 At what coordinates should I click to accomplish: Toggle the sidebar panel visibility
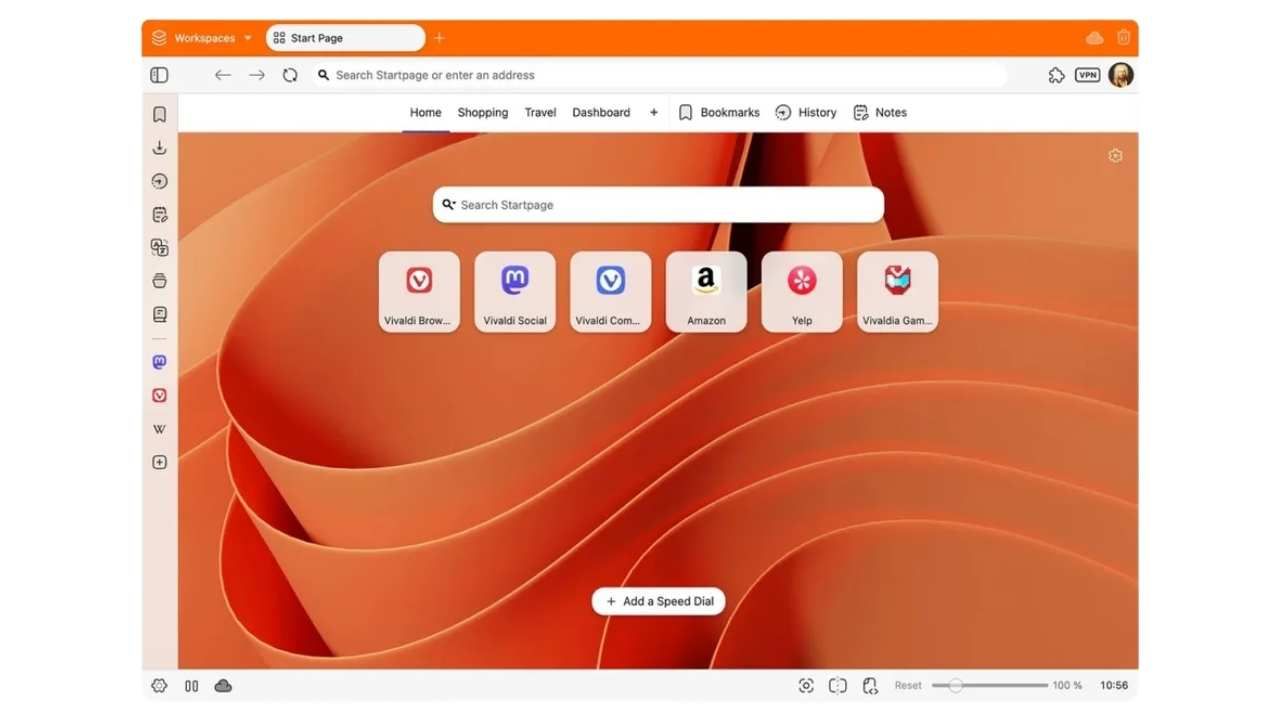(159, 75)
